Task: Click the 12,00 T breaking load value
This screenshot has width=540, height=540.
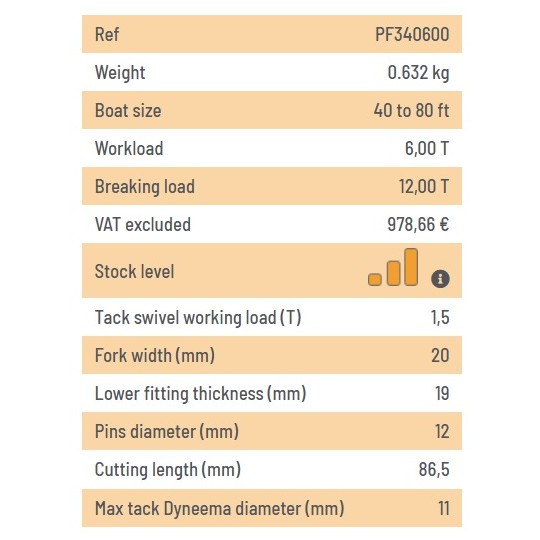Action: click(424, 186)
